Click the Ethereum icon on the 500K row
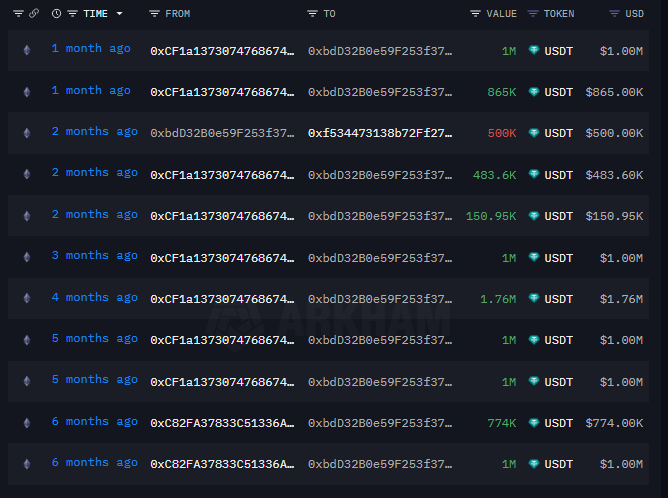 [x=27, y=133]
